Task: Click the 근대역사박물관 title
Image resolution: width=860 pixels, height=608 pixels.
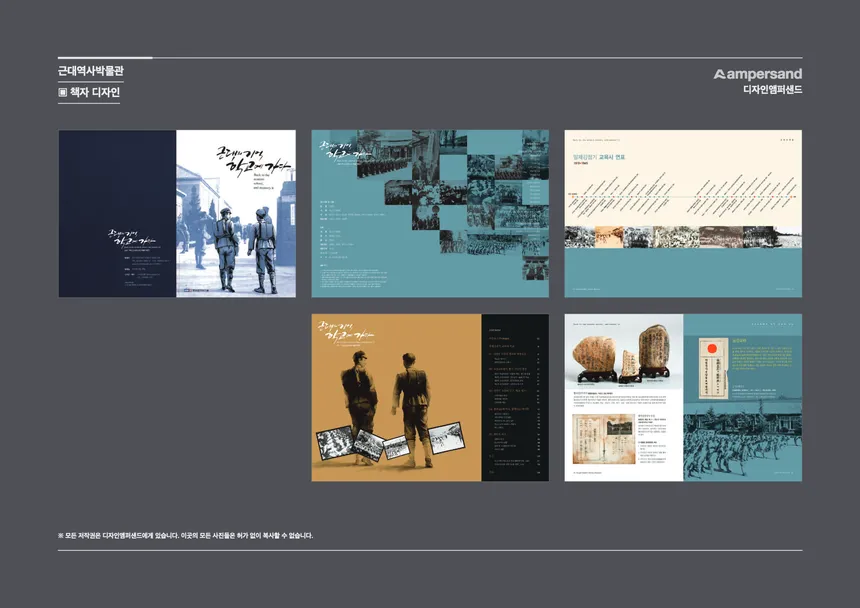Action: click(x=91, y=71)
